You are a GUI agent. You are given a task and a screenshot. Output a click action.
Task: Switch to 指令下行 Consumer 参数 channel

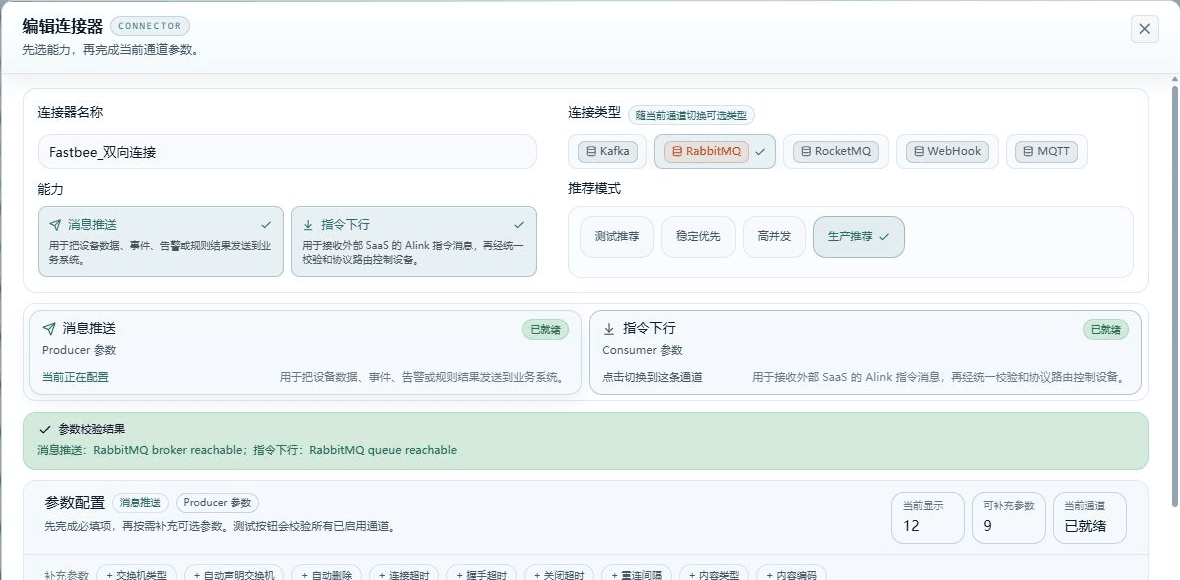[x=865, y=352]
